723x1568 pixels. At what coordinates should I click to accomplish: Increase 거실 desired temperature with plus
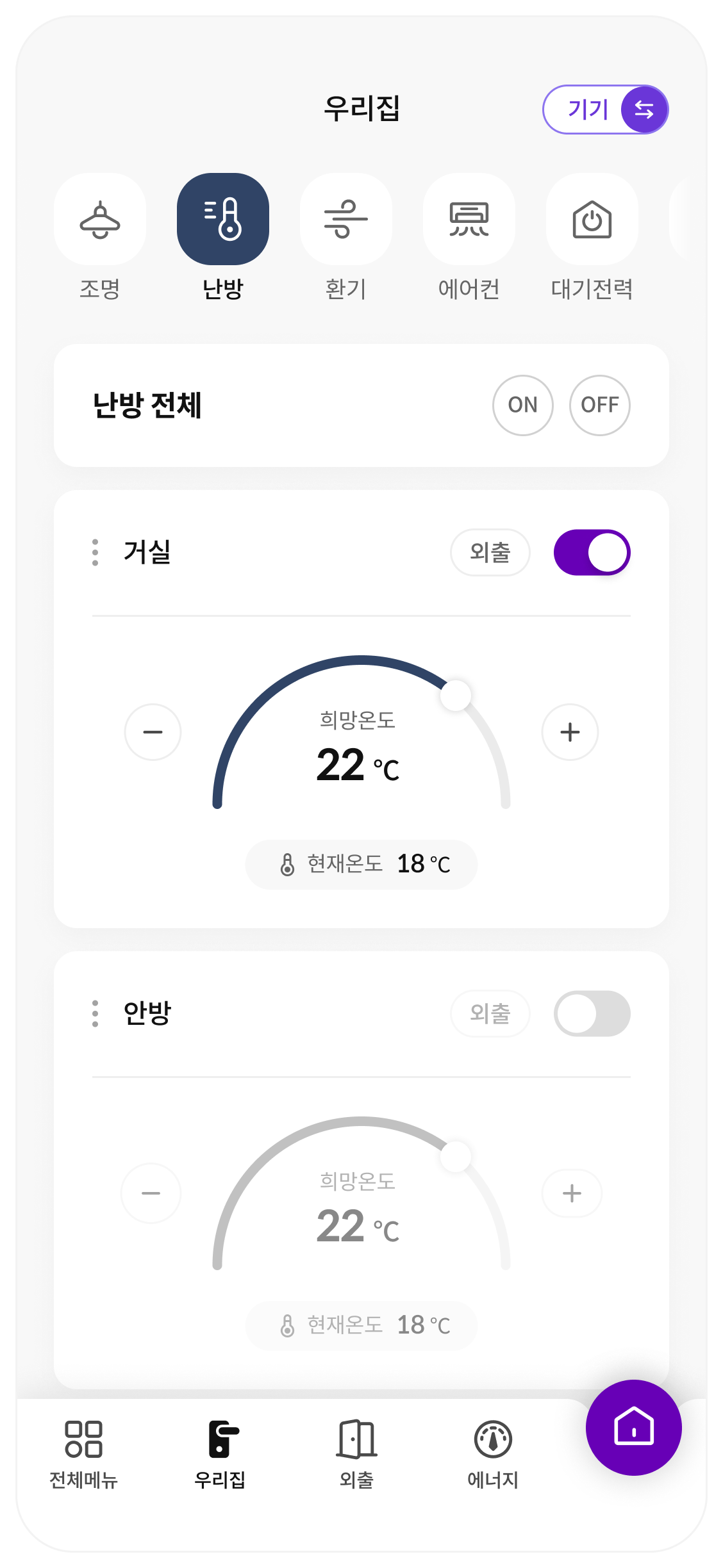tap(570, 732)
